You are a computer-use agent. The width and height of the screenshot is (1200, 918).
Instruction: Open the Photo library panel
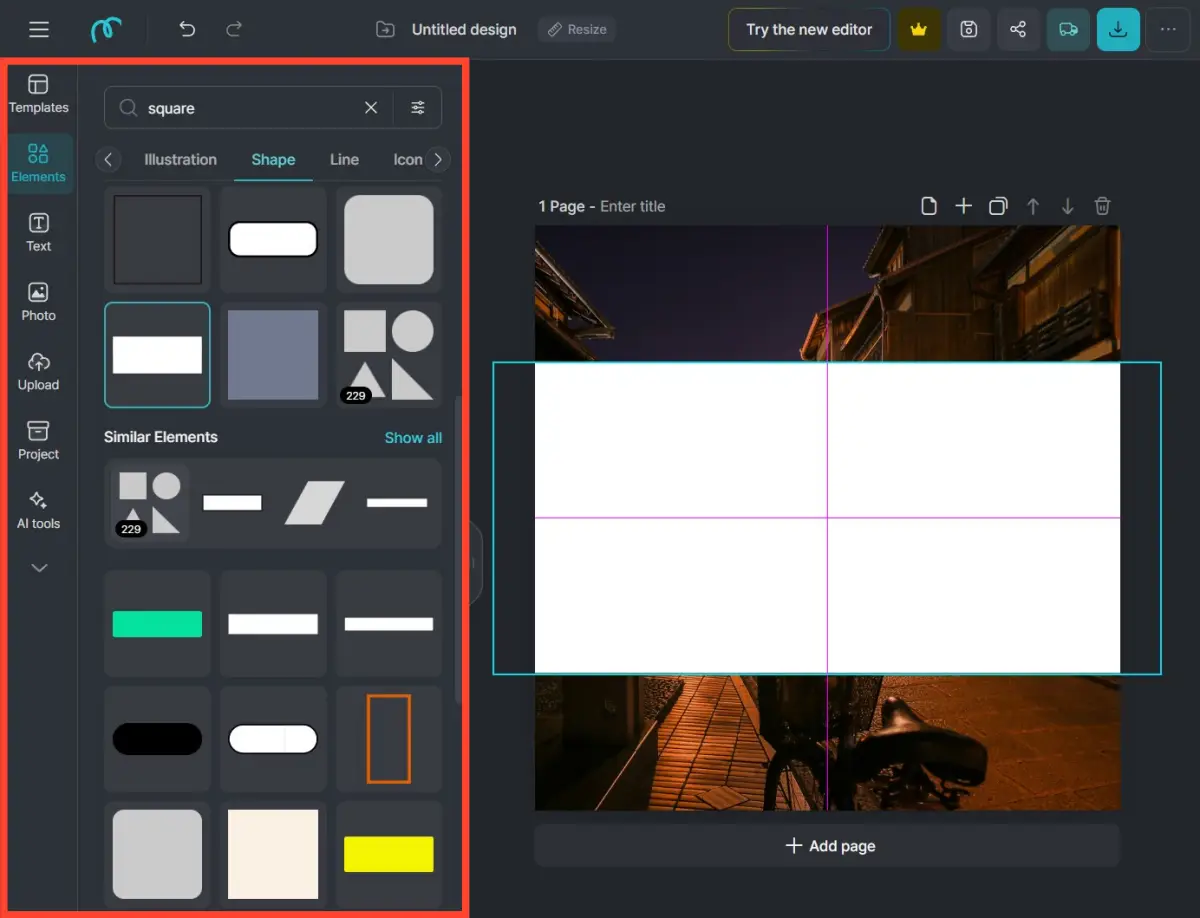[x=38, y=301]
